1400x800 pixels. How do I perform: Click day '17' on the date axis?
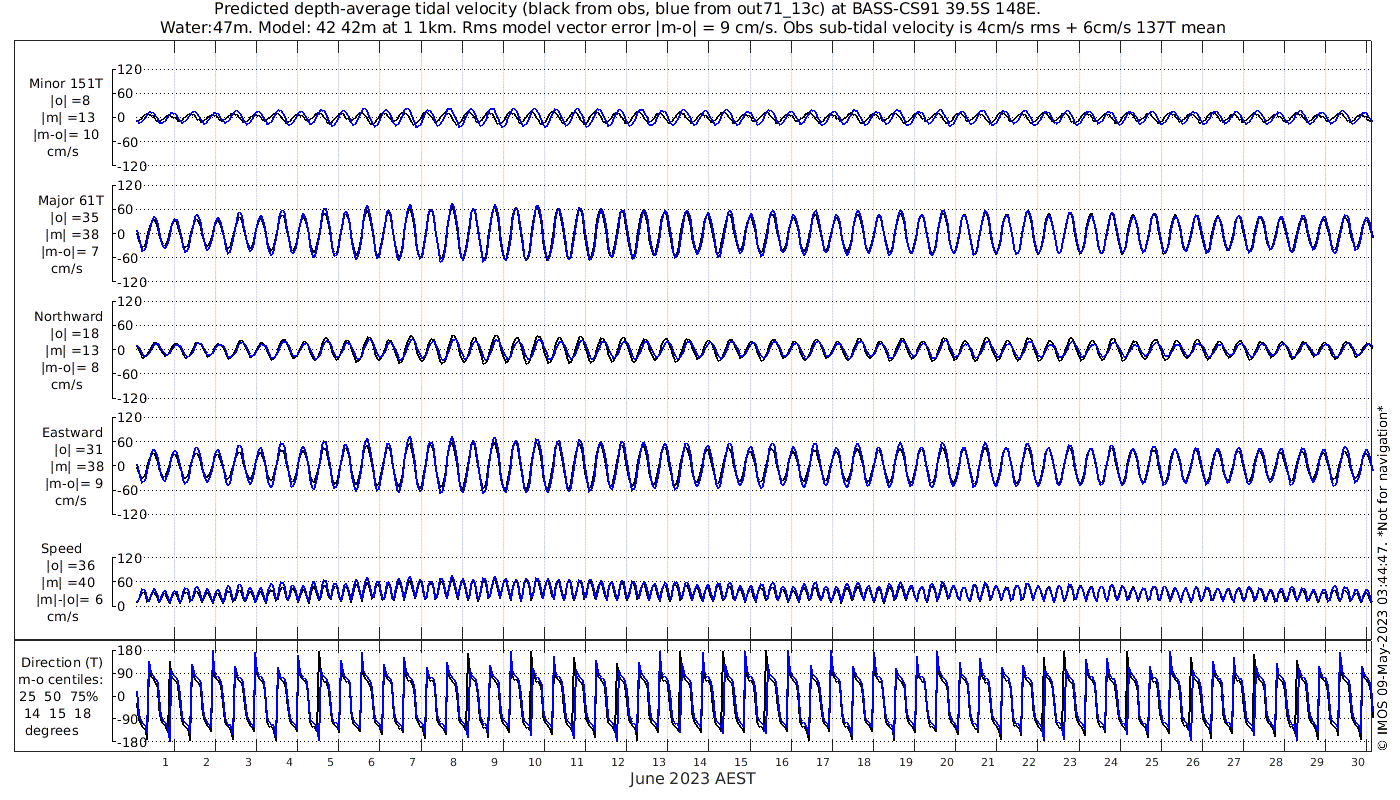click(823, 762)
